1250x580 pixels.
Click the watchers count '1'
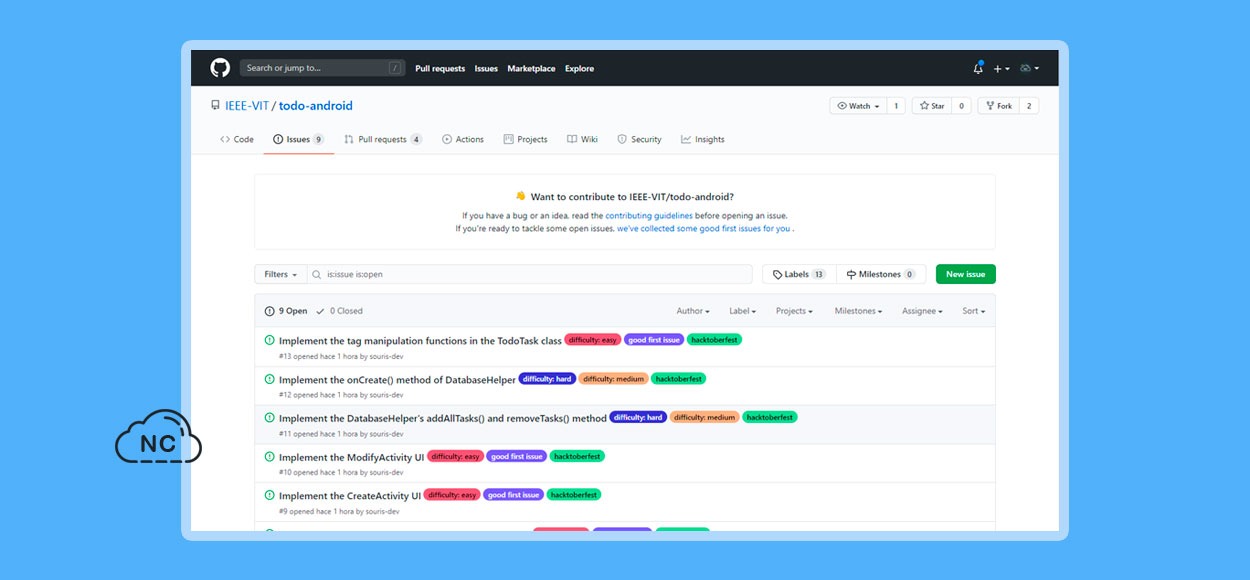[x=896, y=106]
